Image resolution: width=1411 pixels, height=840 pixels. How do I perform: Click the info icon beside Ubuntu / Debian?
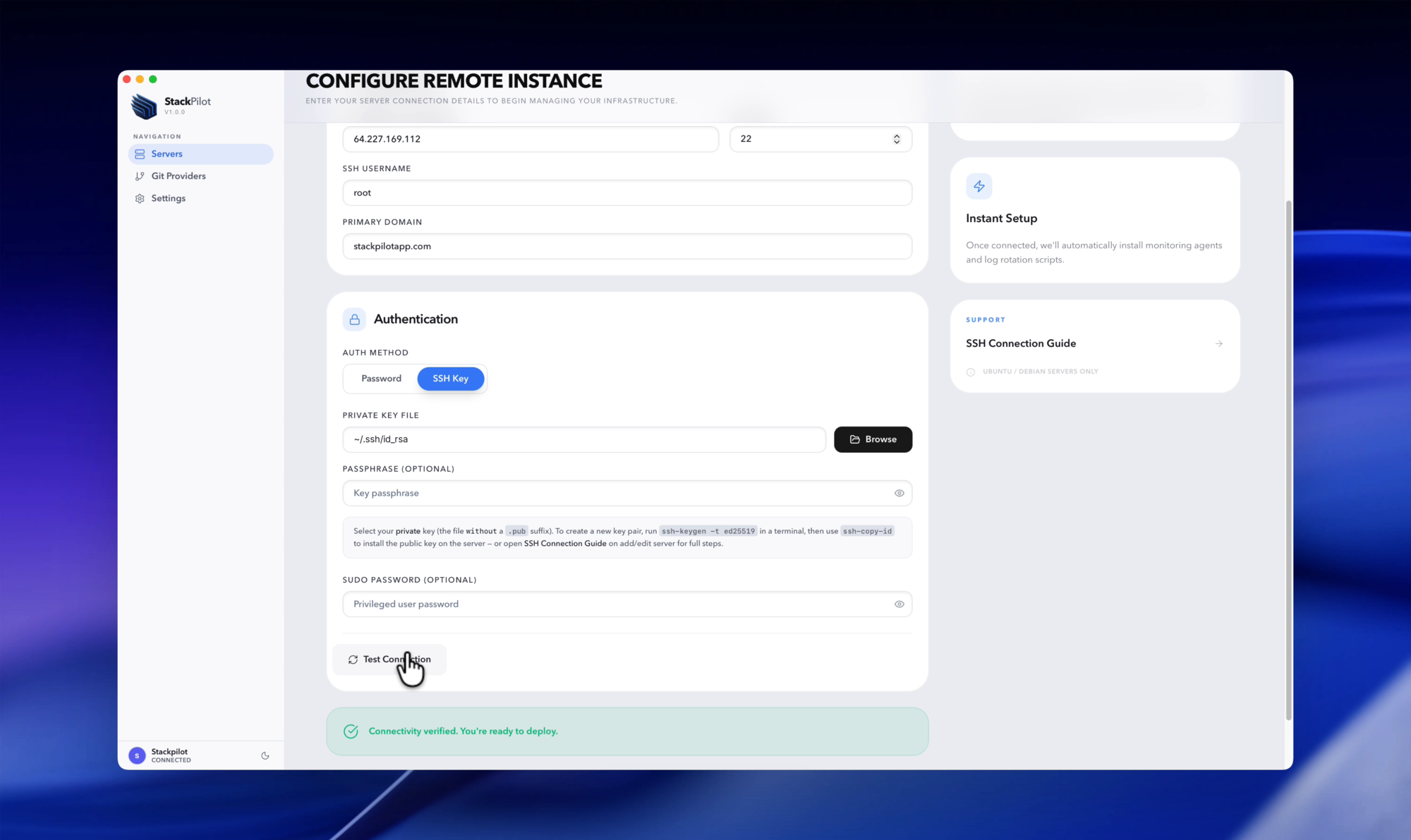[x=971, y=372]
